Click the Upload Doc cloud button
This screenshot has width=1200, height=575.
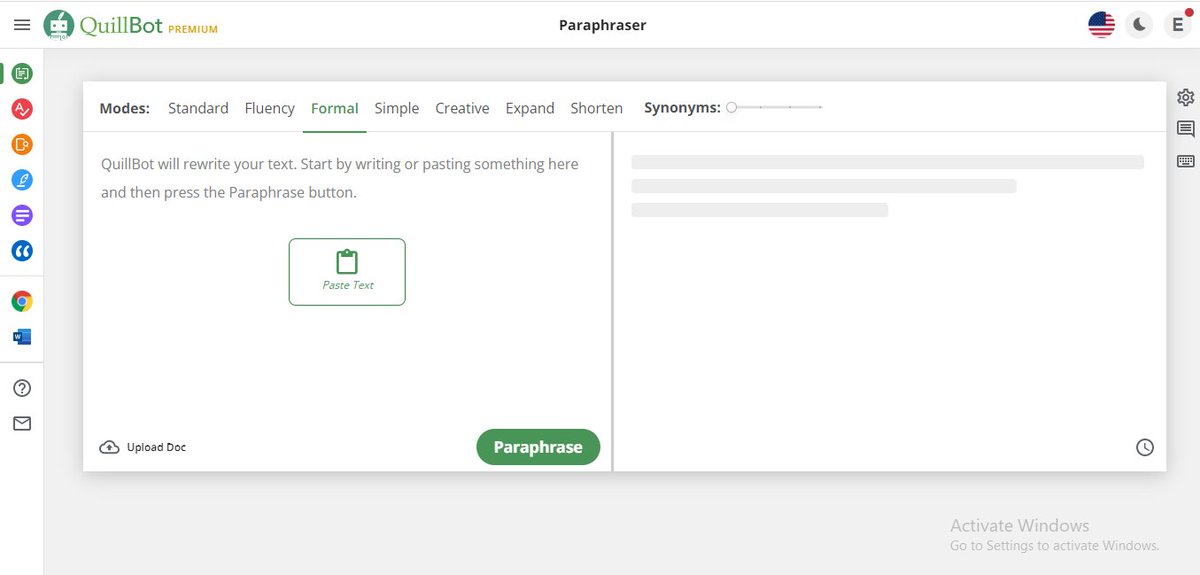coord(143,447)
